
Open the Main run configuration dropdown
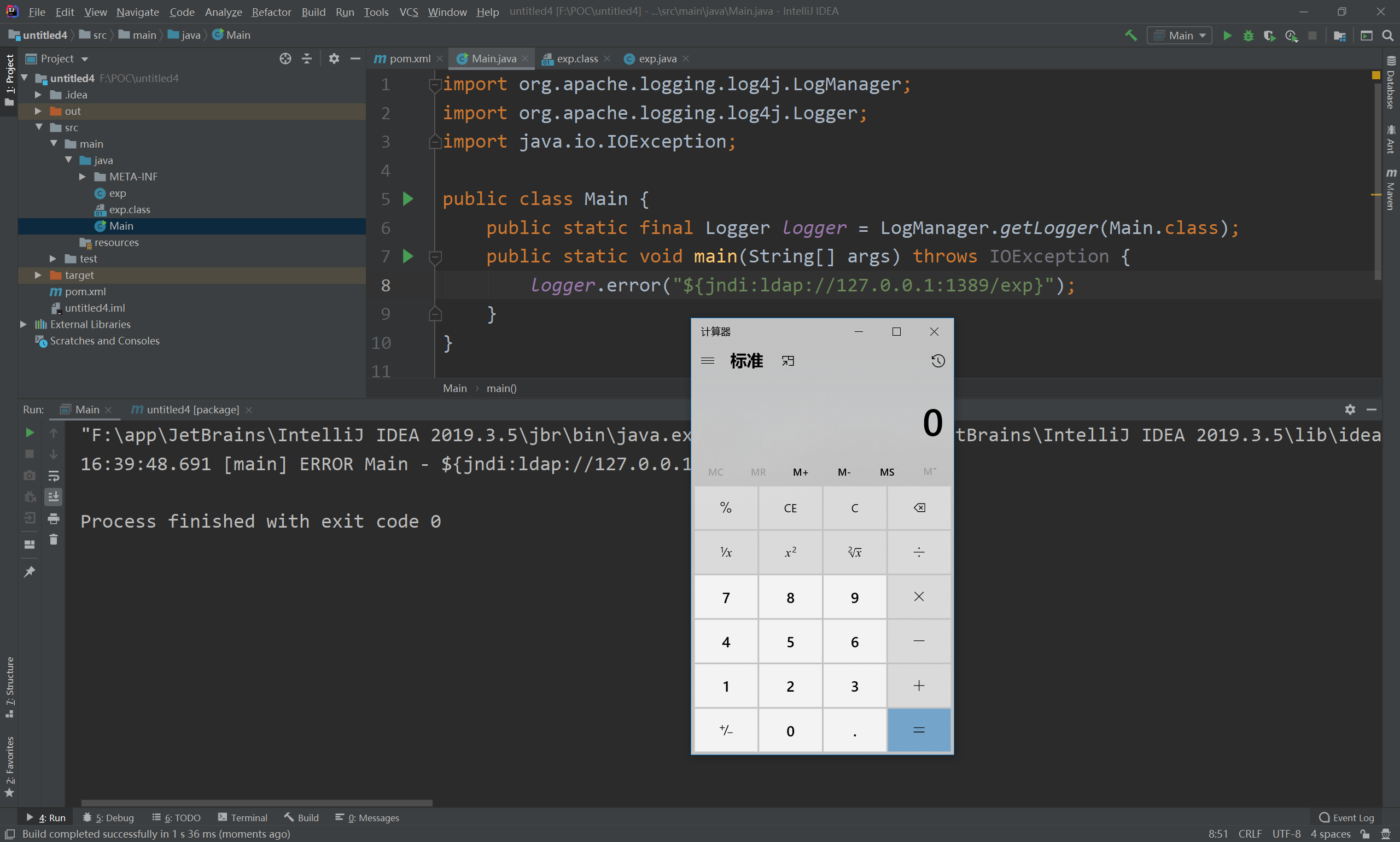[x=1179, y=35]
